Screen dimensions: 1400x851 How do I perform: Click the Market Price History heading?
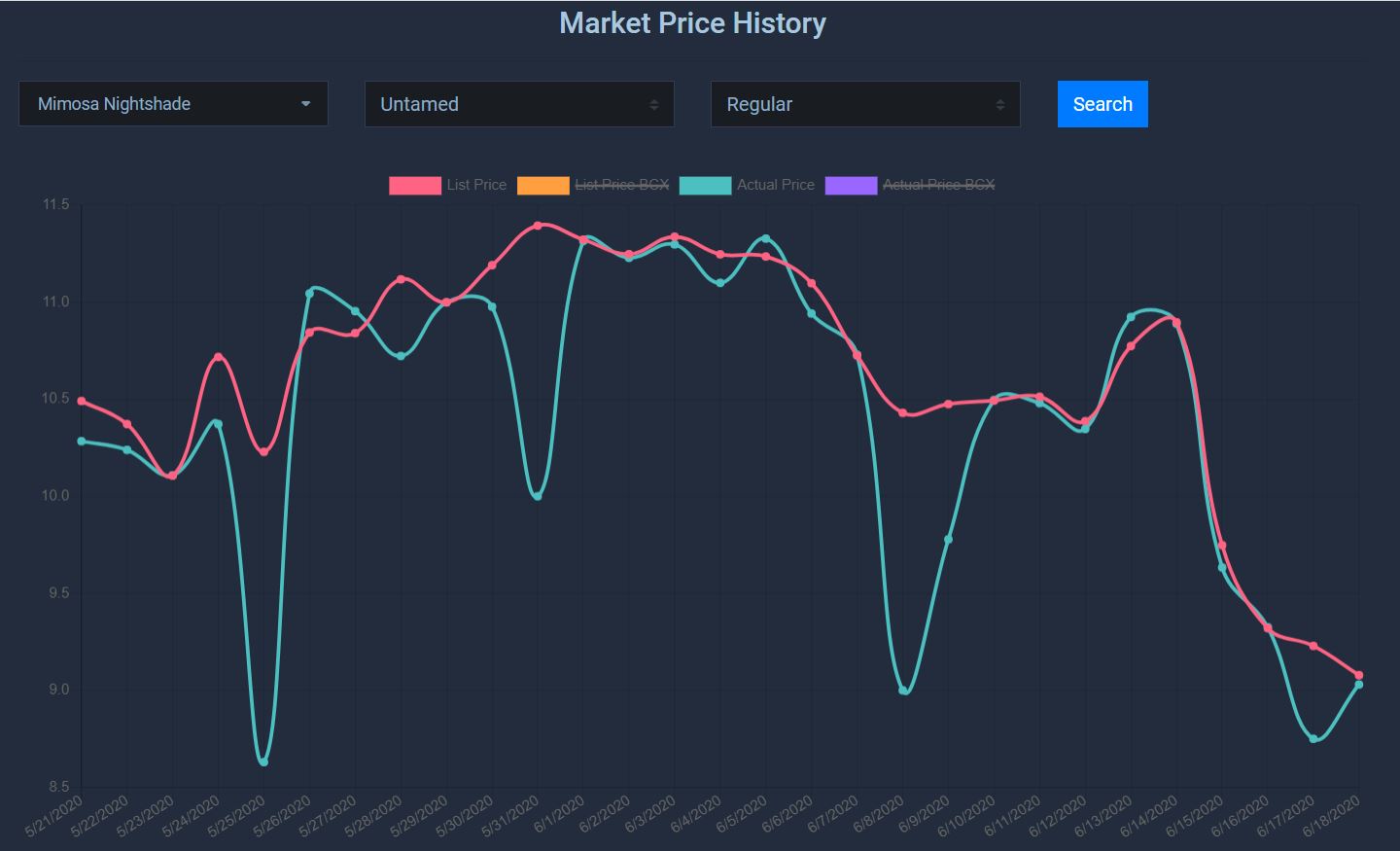[x=693, y=22]
